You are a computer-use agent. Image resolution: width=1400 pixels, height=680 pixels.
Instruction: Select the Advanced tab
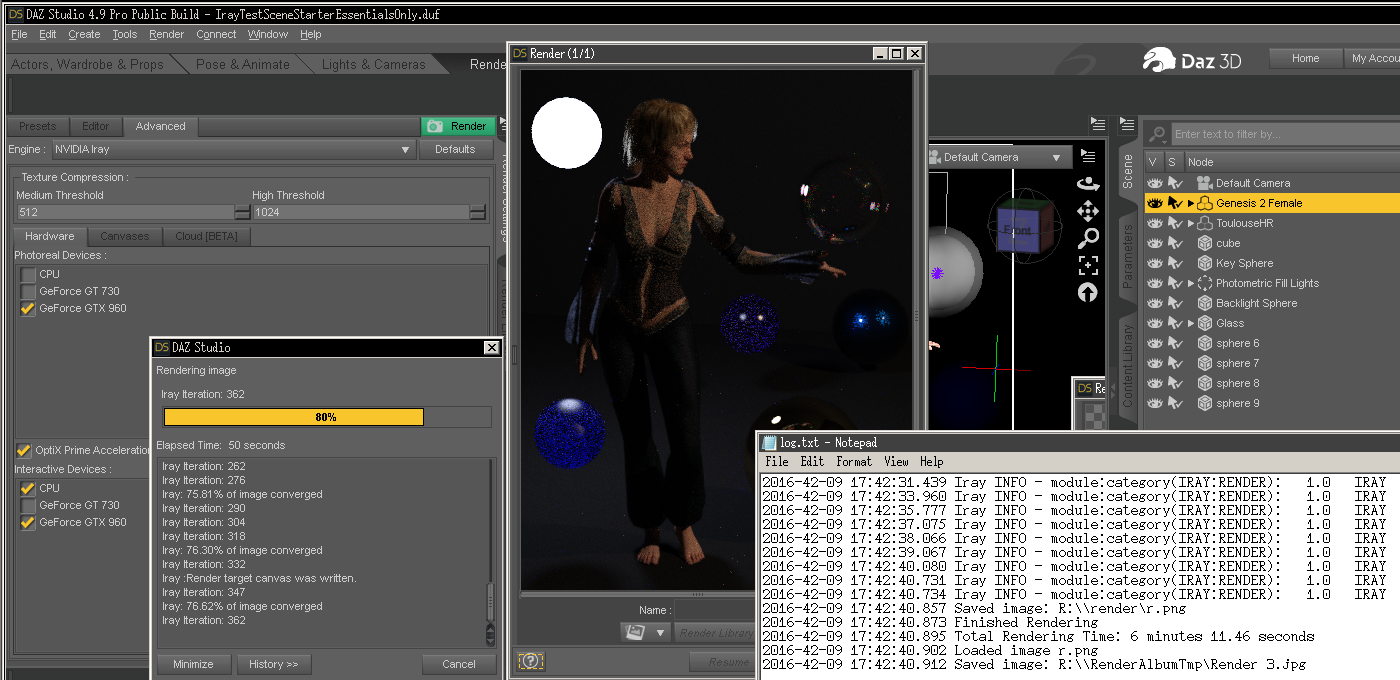[x=161, y=126]
